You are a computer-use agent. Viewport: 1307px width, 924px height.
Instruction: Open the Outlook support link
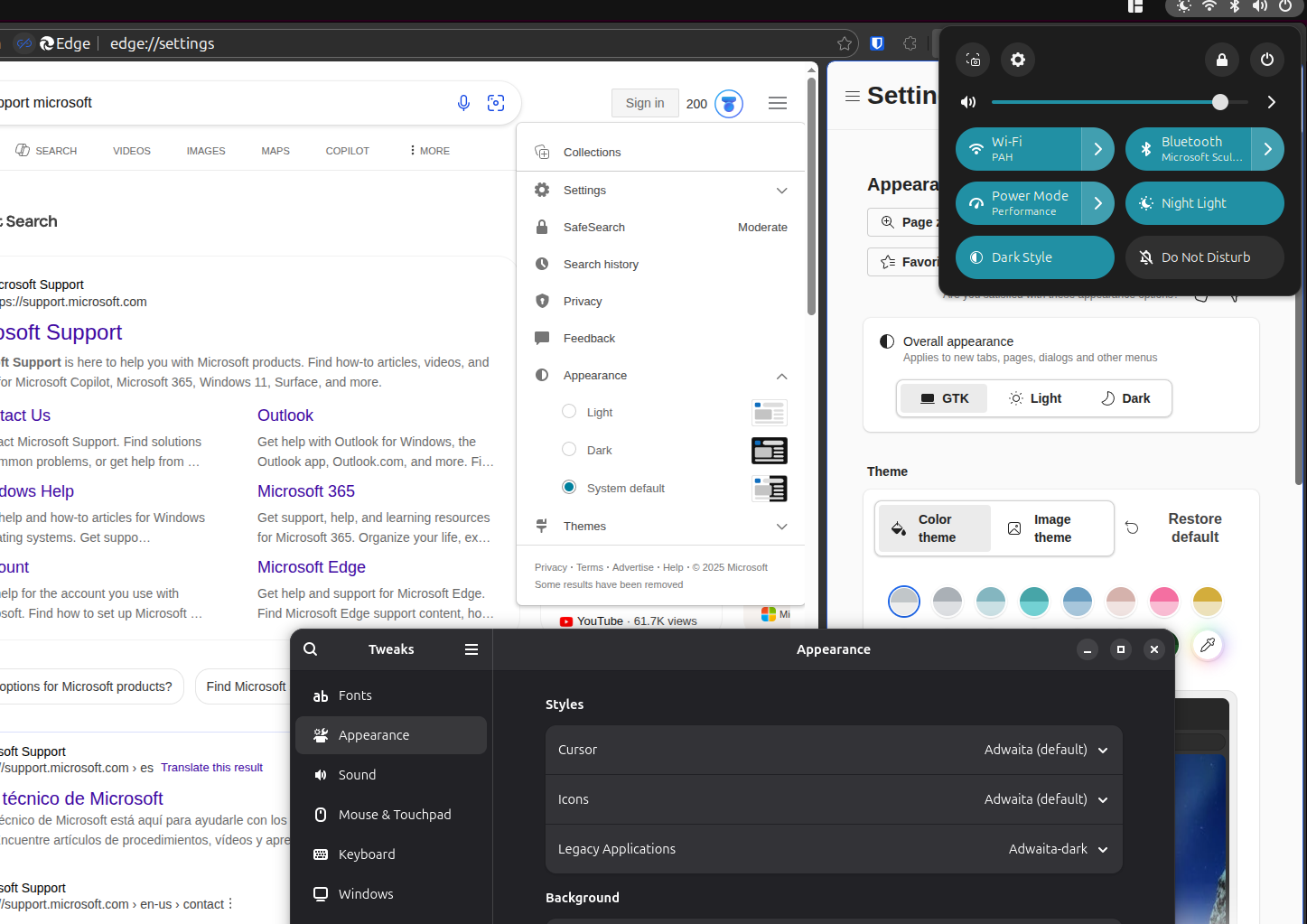(x=285, y=415)
